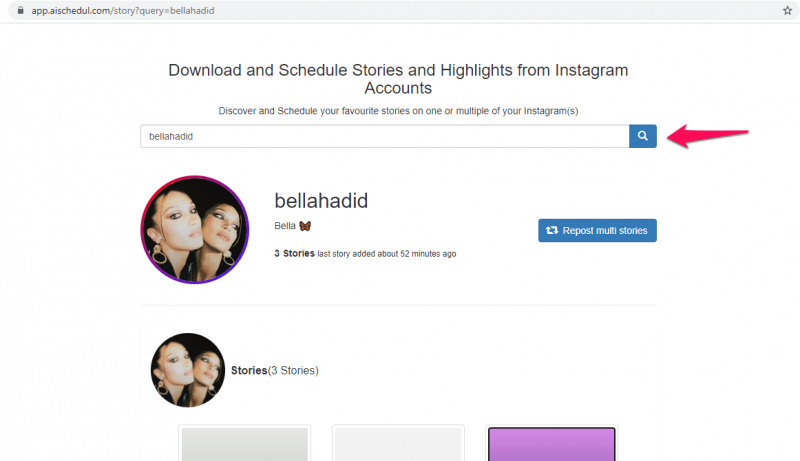Open the middle story thumbnail
Viewport: 800px width, 461px height.
[398, 444]
